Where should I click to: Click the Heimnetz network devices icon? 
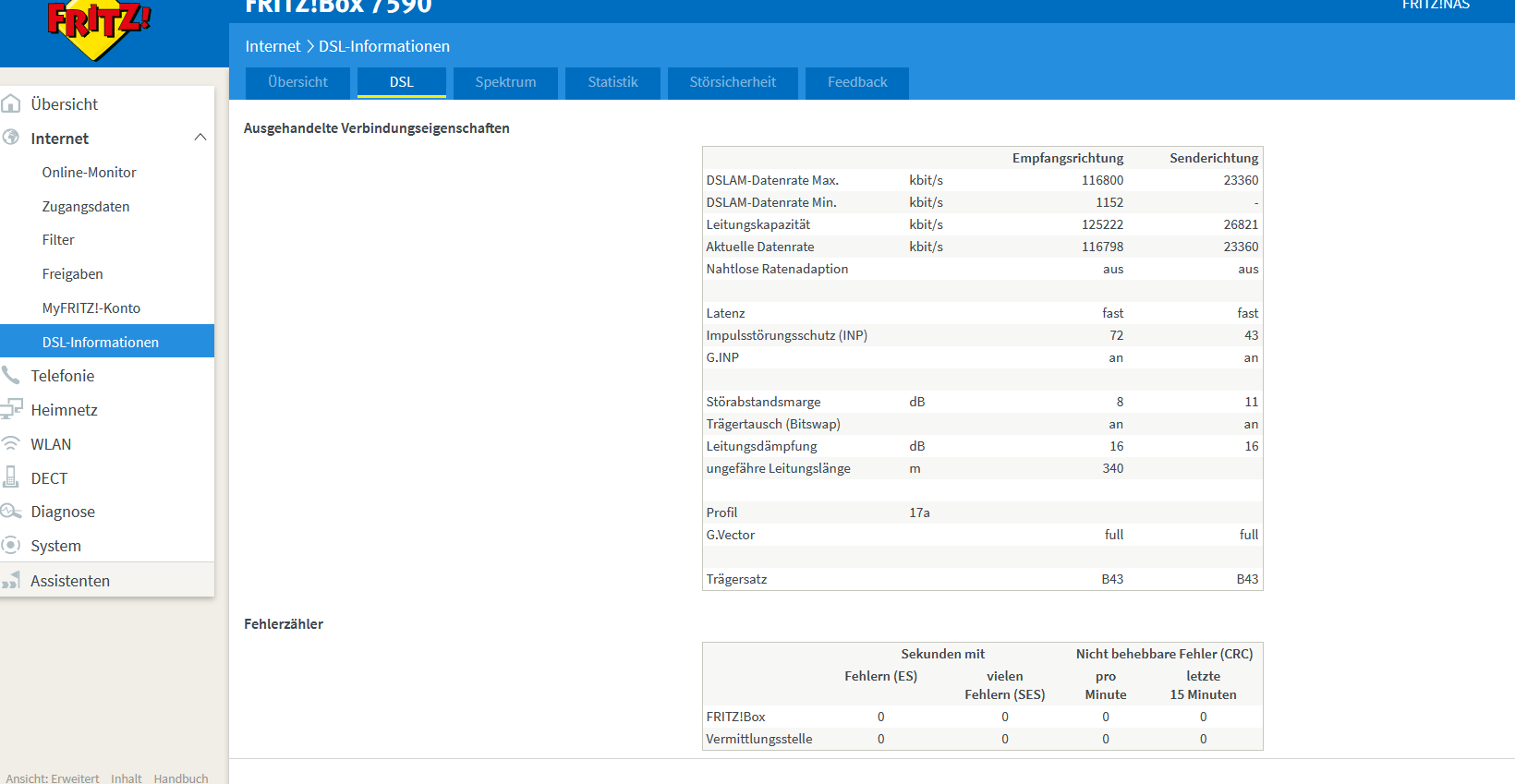pyautogui.click(x=11, y=409)
